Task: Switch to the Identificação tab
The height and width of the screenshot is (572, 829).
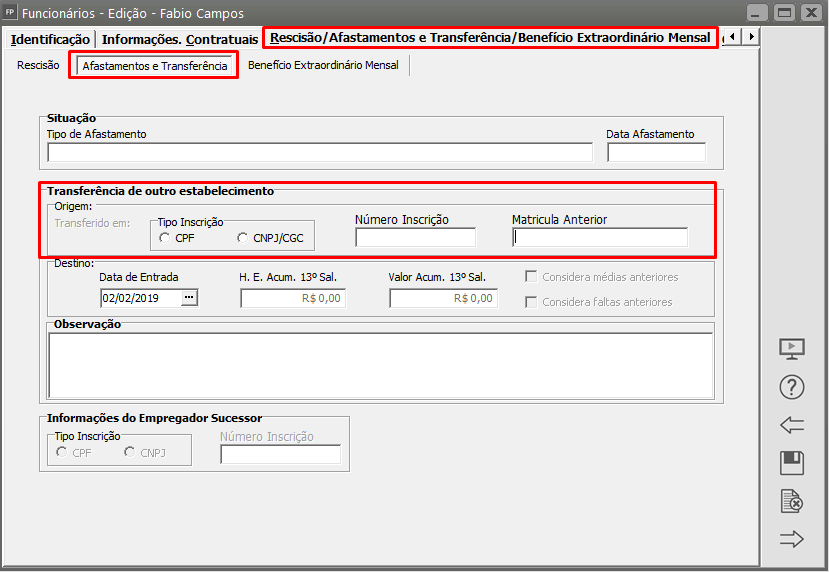Action: pyautogui.click(x=50, y=39)
